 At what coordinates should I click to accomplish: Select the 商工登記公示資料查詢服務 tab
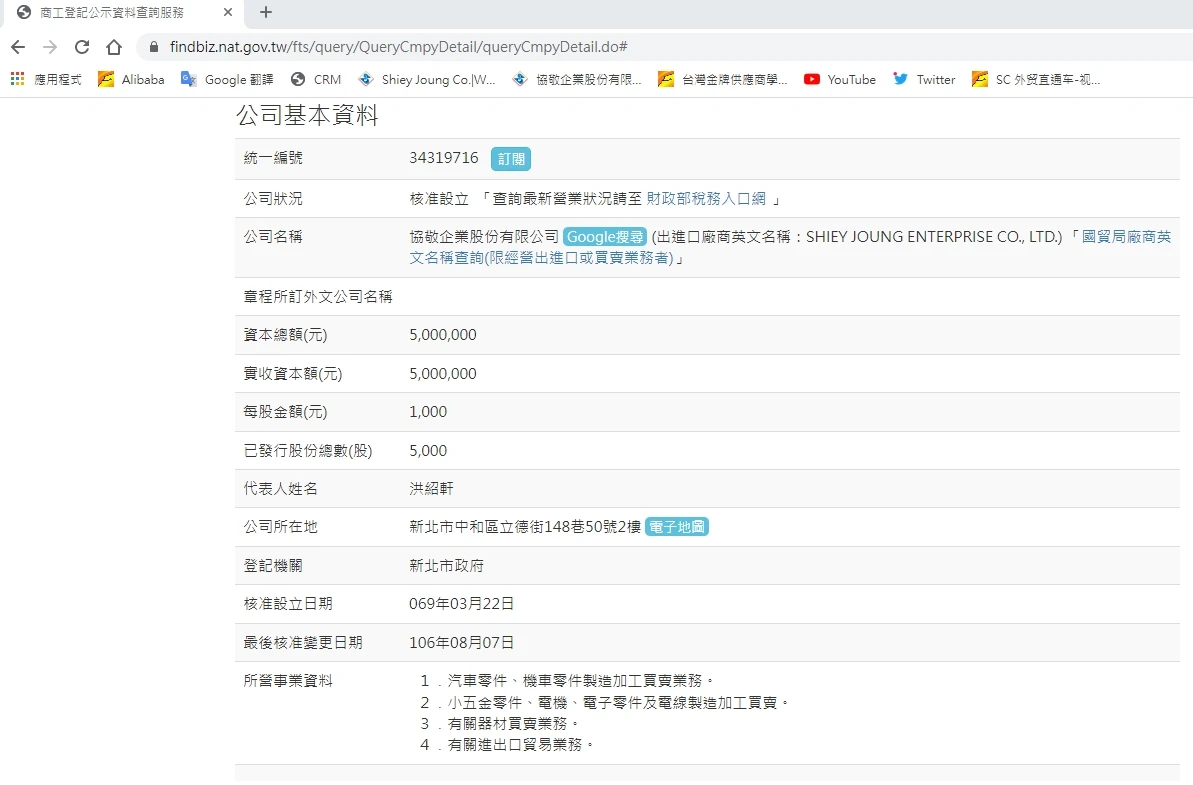(110, 13)
